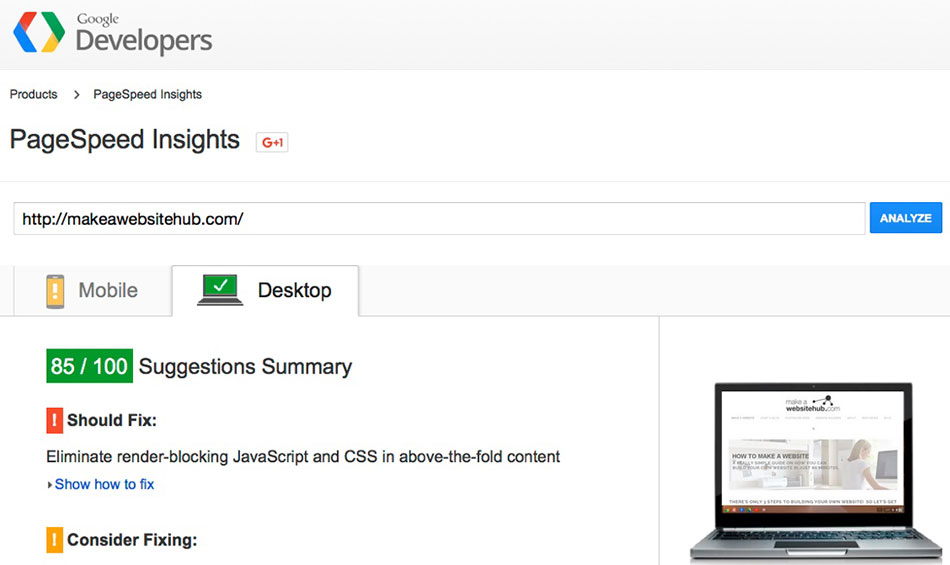Click the small triangle before Show how to fix
Screen dimensions: 950x565
point(50,485)
